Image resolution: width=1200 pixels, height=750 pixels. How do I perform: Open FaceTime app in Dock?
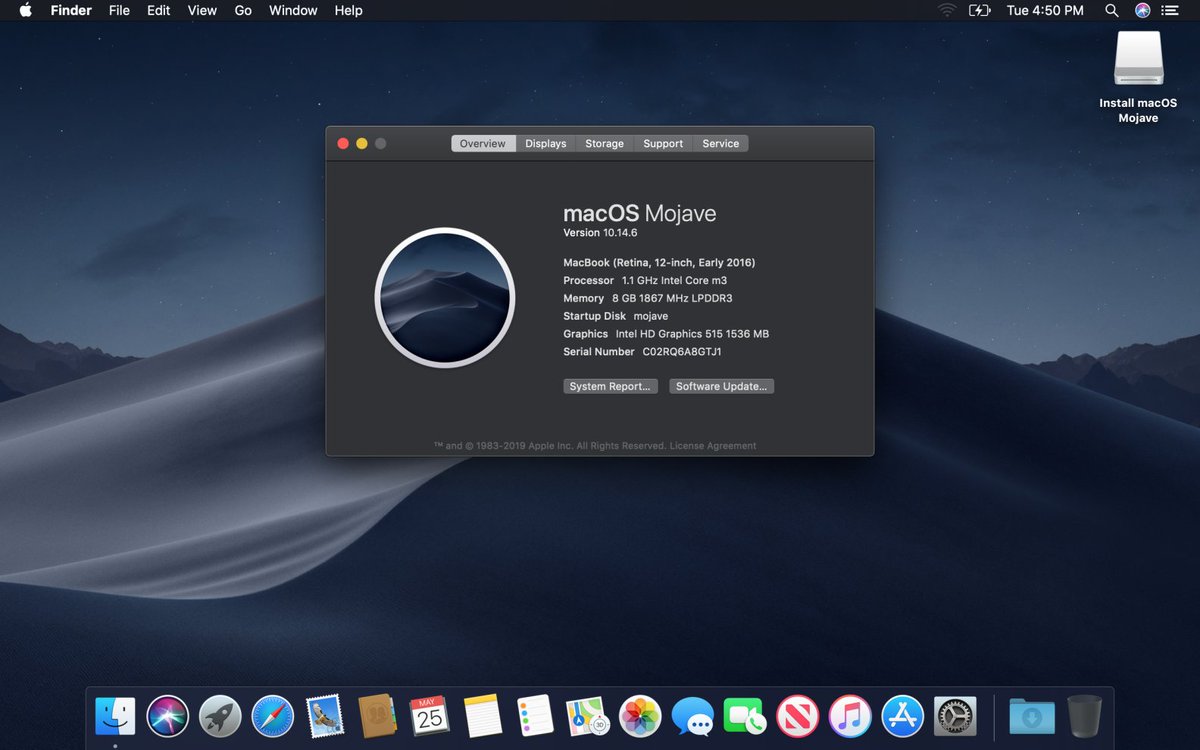pos(744,716)
